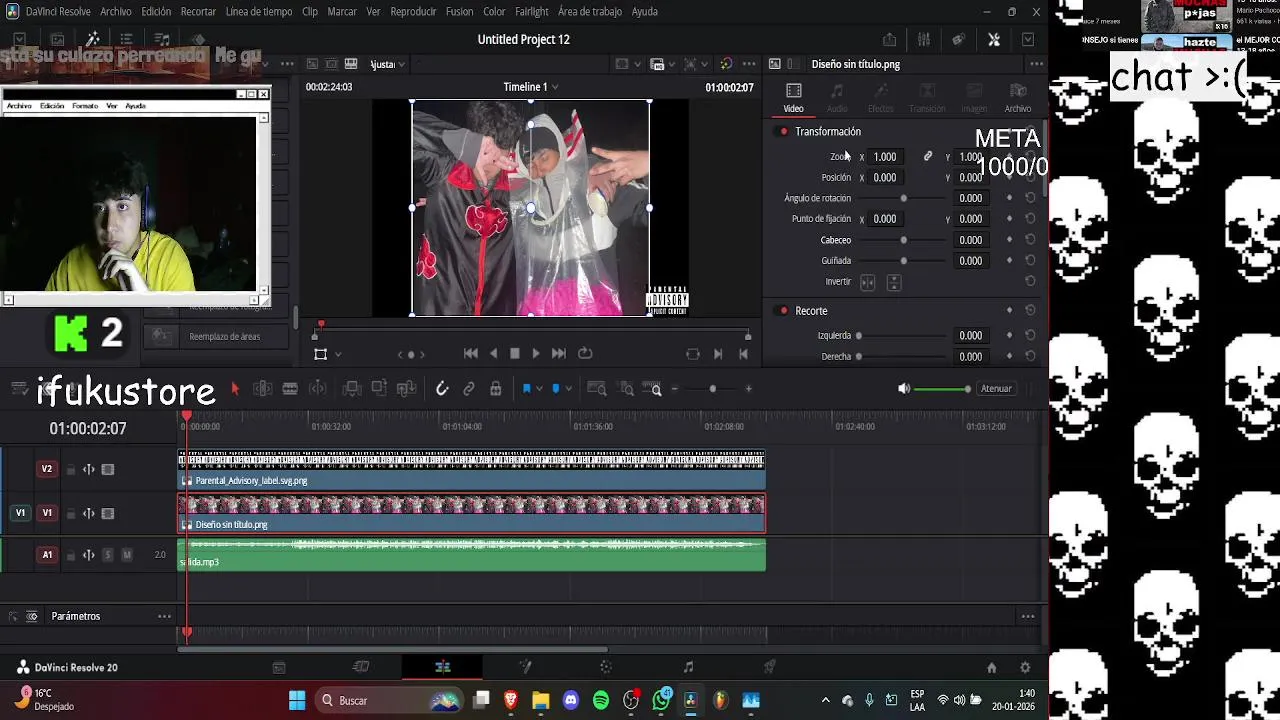This screenshot has height=720, width=1280.
Task: Toggle auto track selector on V1
Action: [x=89, y=514]
